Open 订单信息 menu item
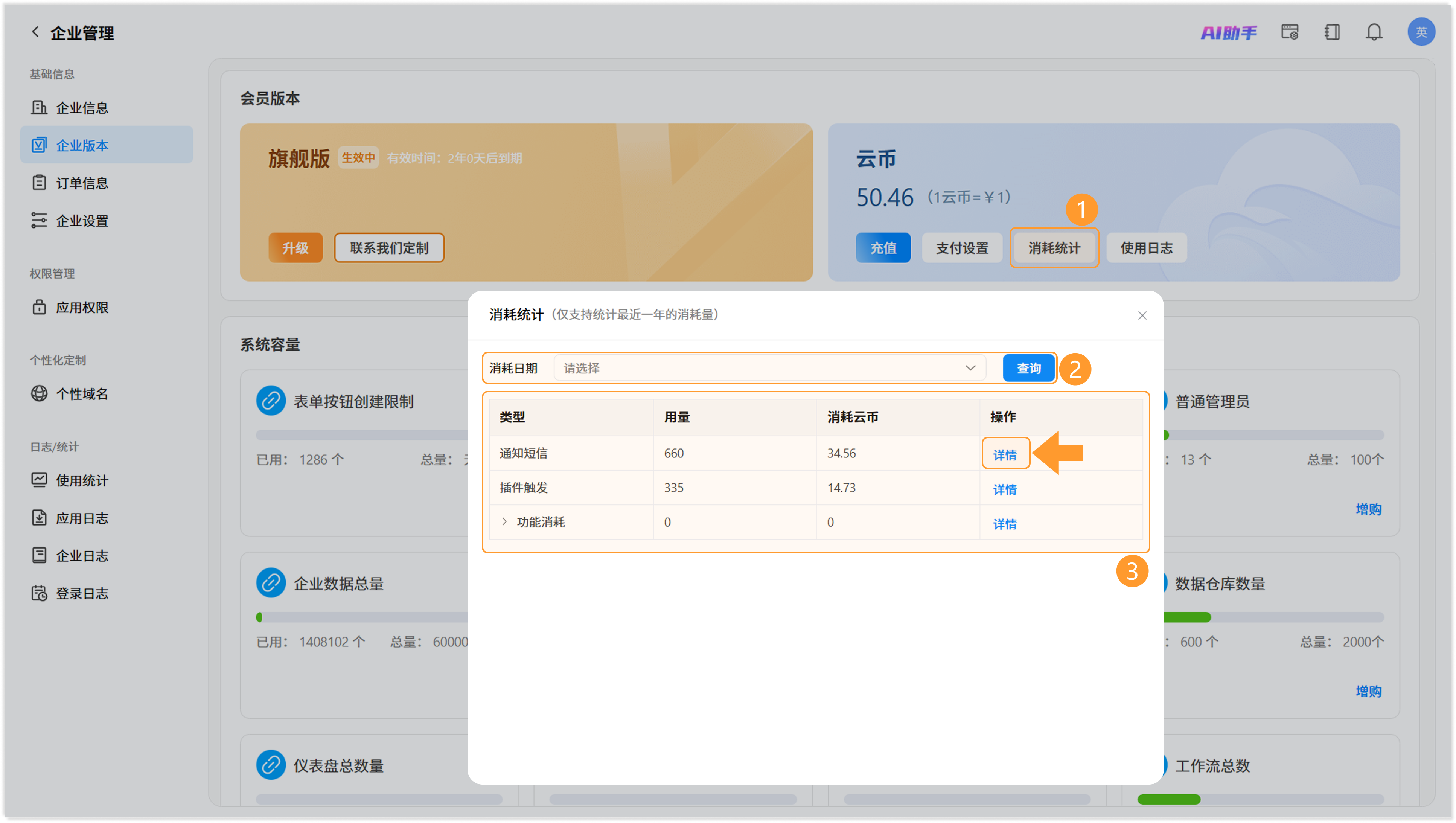The width and height of the screenshot is (1456, 823). (x=106, y=183)
